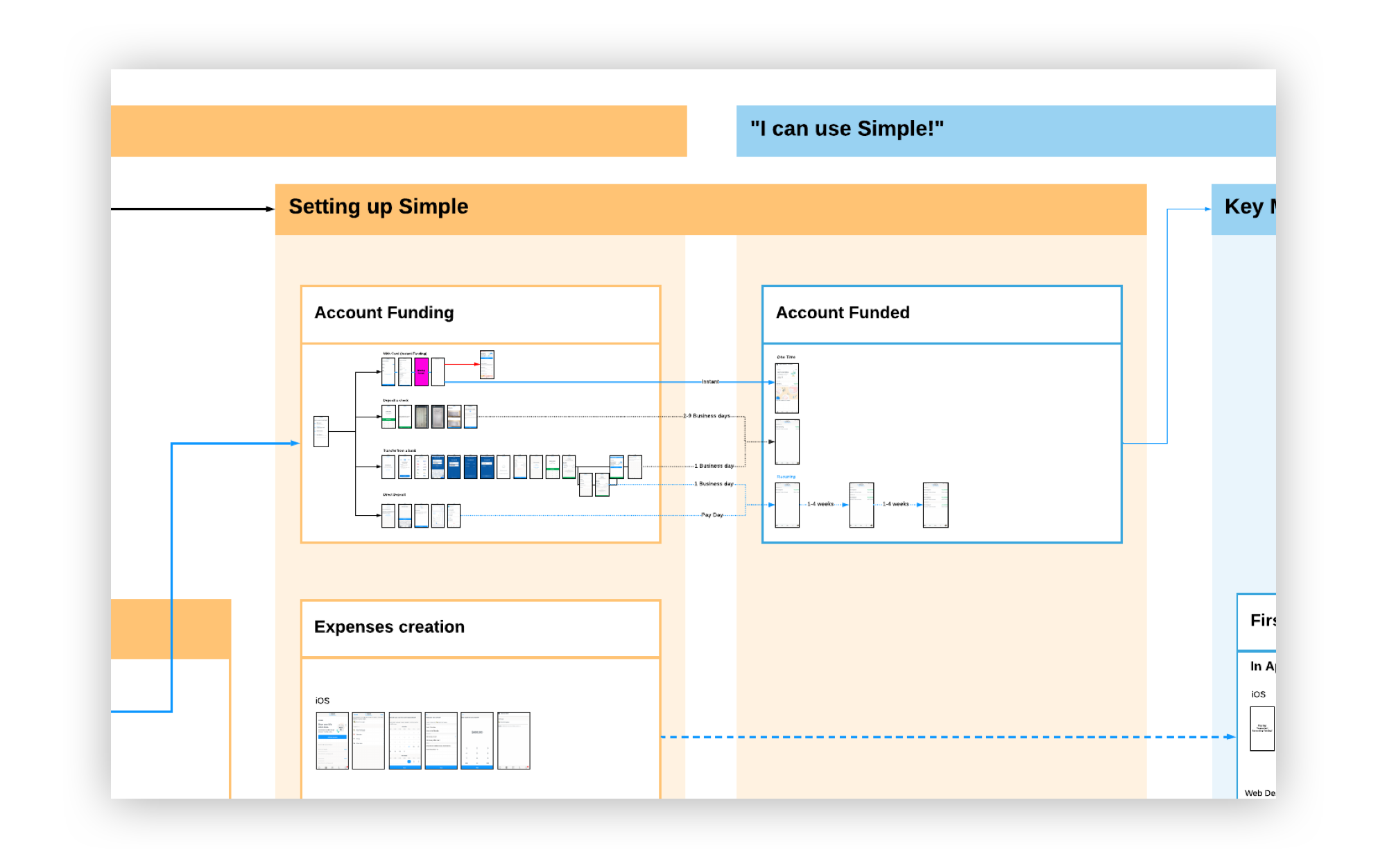Screen dimensions: 1387x868
Task: Select first "1-4 weeks" arrow label
Action: 820,504
